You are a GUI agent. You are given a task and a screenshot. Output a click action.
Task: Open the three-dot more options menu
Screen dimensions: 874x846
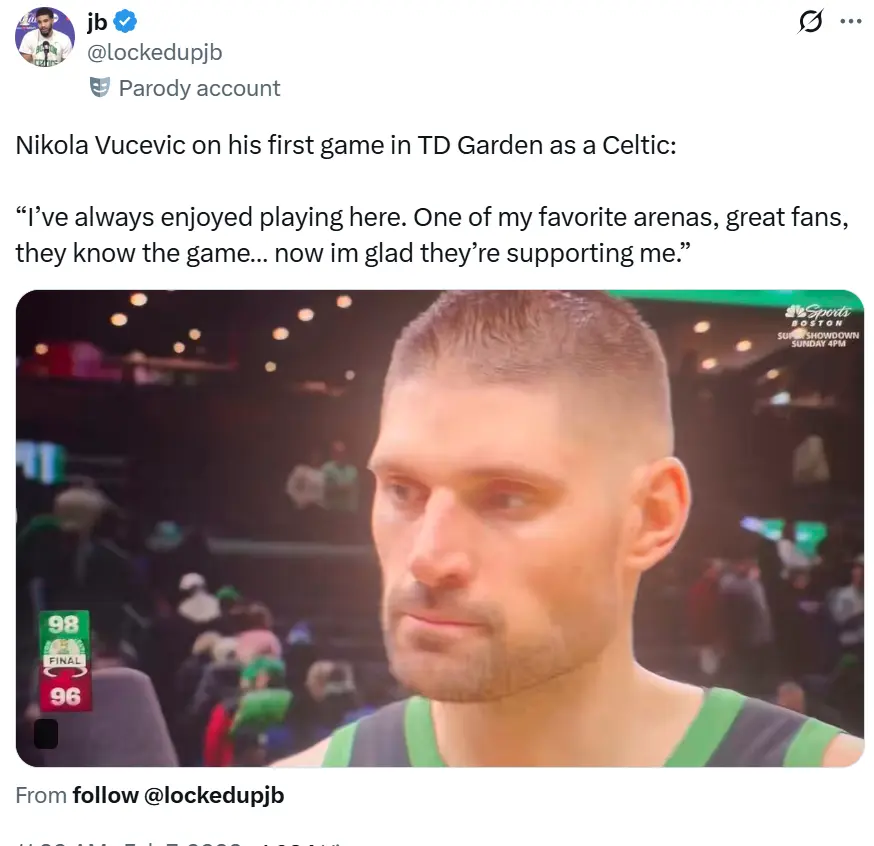coord(851,22)
